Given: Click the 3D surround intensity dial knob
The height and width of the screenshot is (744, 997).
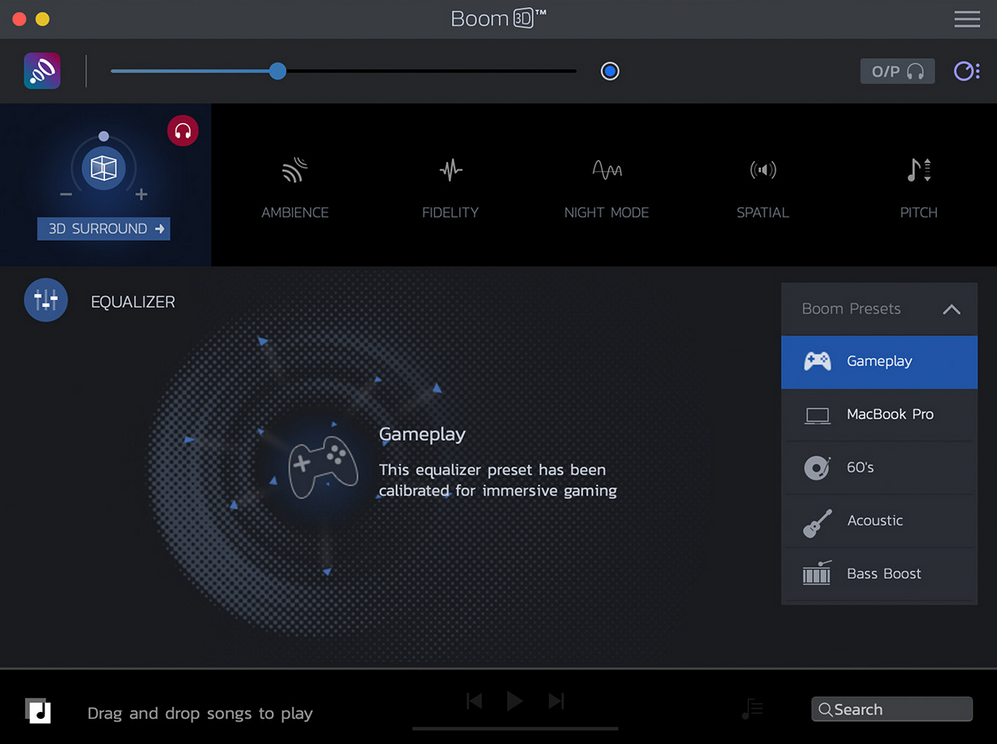Looking at the screenshot, I should (x=104, y=136).
